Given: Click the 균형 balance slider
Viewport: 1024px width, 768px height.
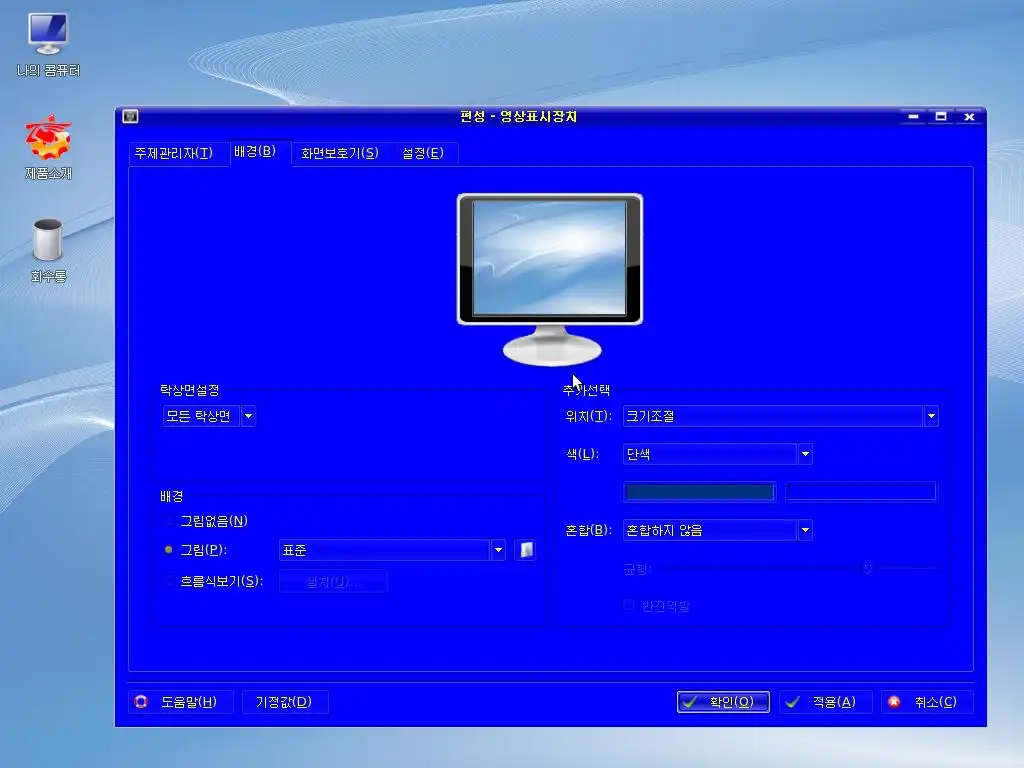Looking at the screenshot, I should point(800,568).
